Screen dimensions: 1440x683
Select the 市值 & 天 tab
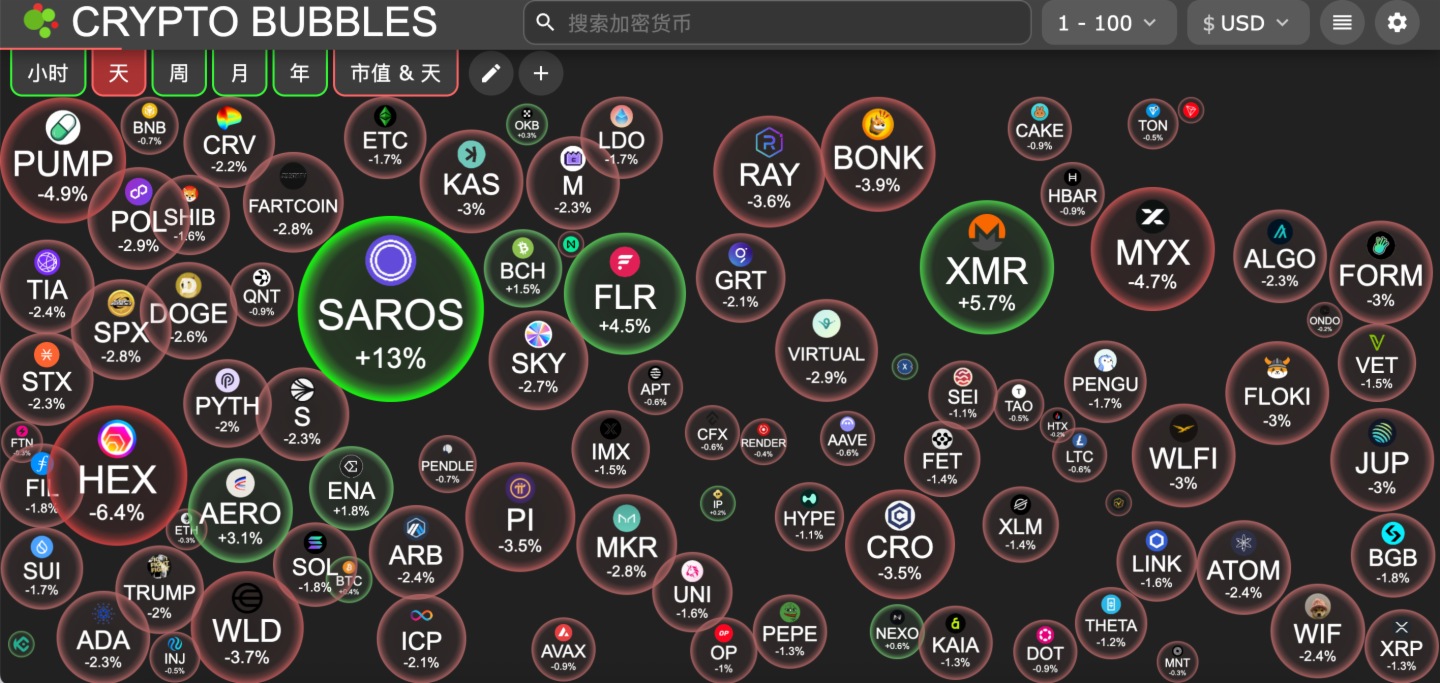pos(395,73)
